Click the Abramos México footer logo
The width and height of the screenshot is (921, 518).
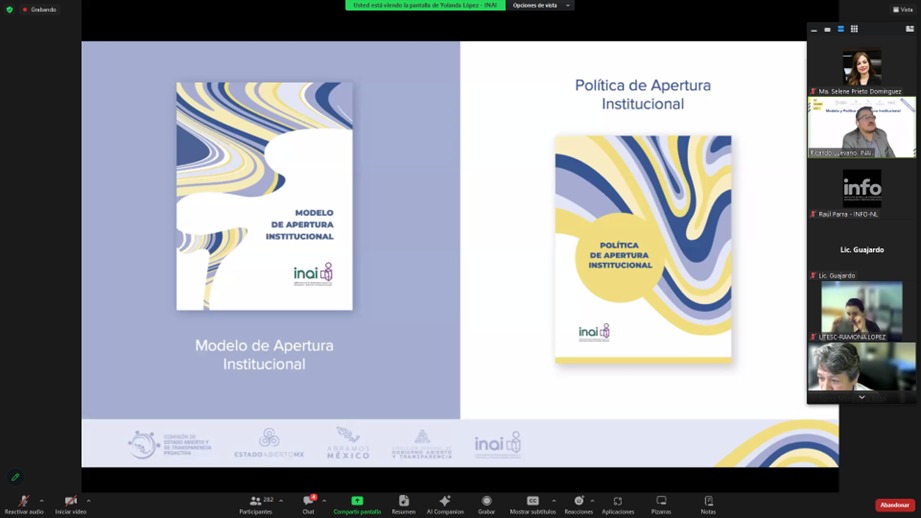click(x=348, y=443)
